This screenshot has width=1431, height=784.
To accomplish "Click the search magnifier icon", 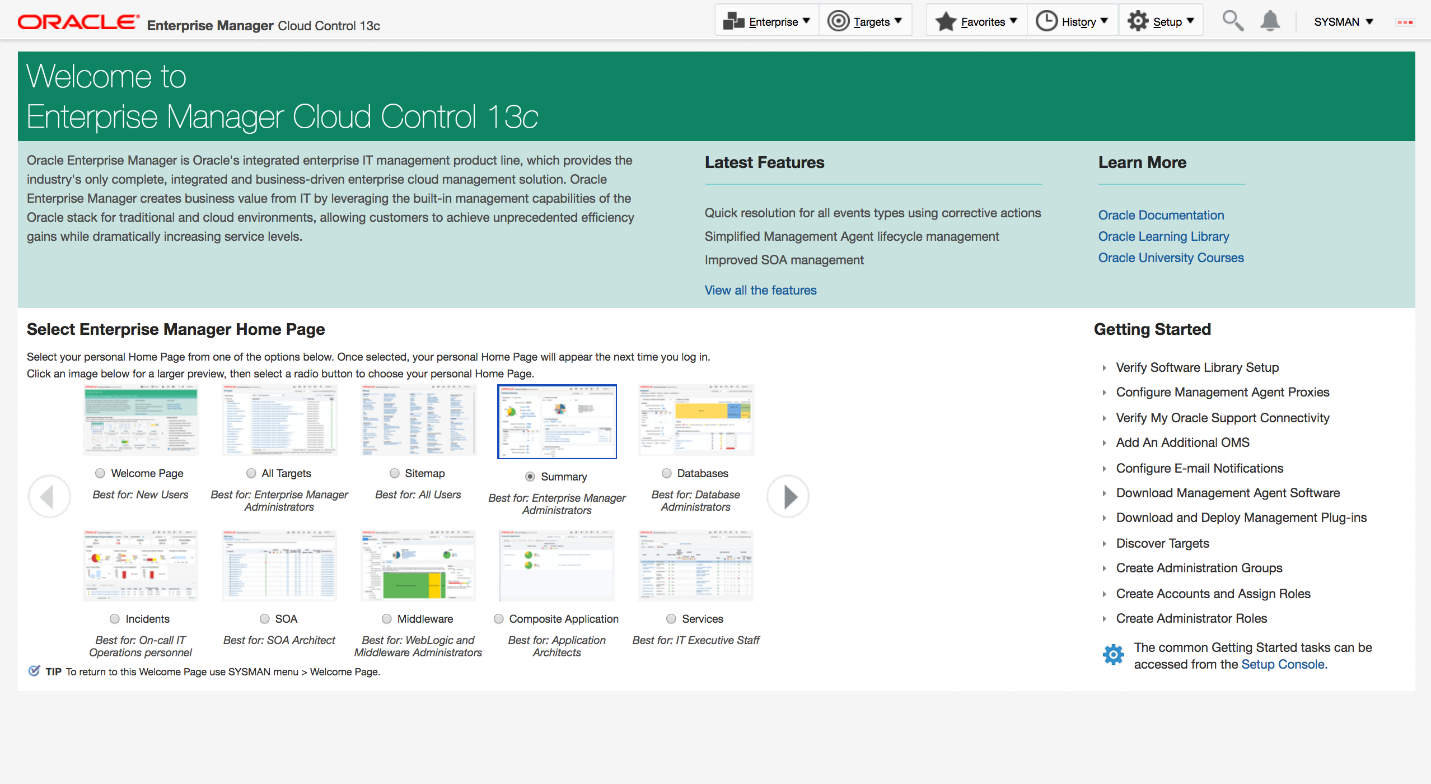I will click(x=1233, y=21).
